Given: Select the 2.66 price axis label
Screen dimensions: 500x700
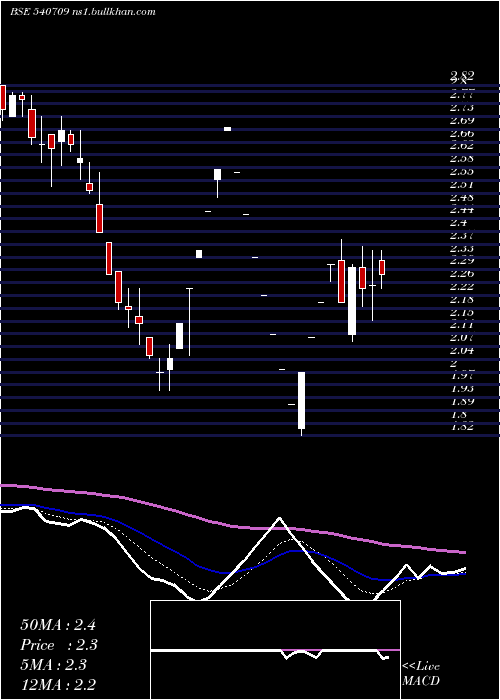Looking at the screenshot, I should [x=462, y=133].
